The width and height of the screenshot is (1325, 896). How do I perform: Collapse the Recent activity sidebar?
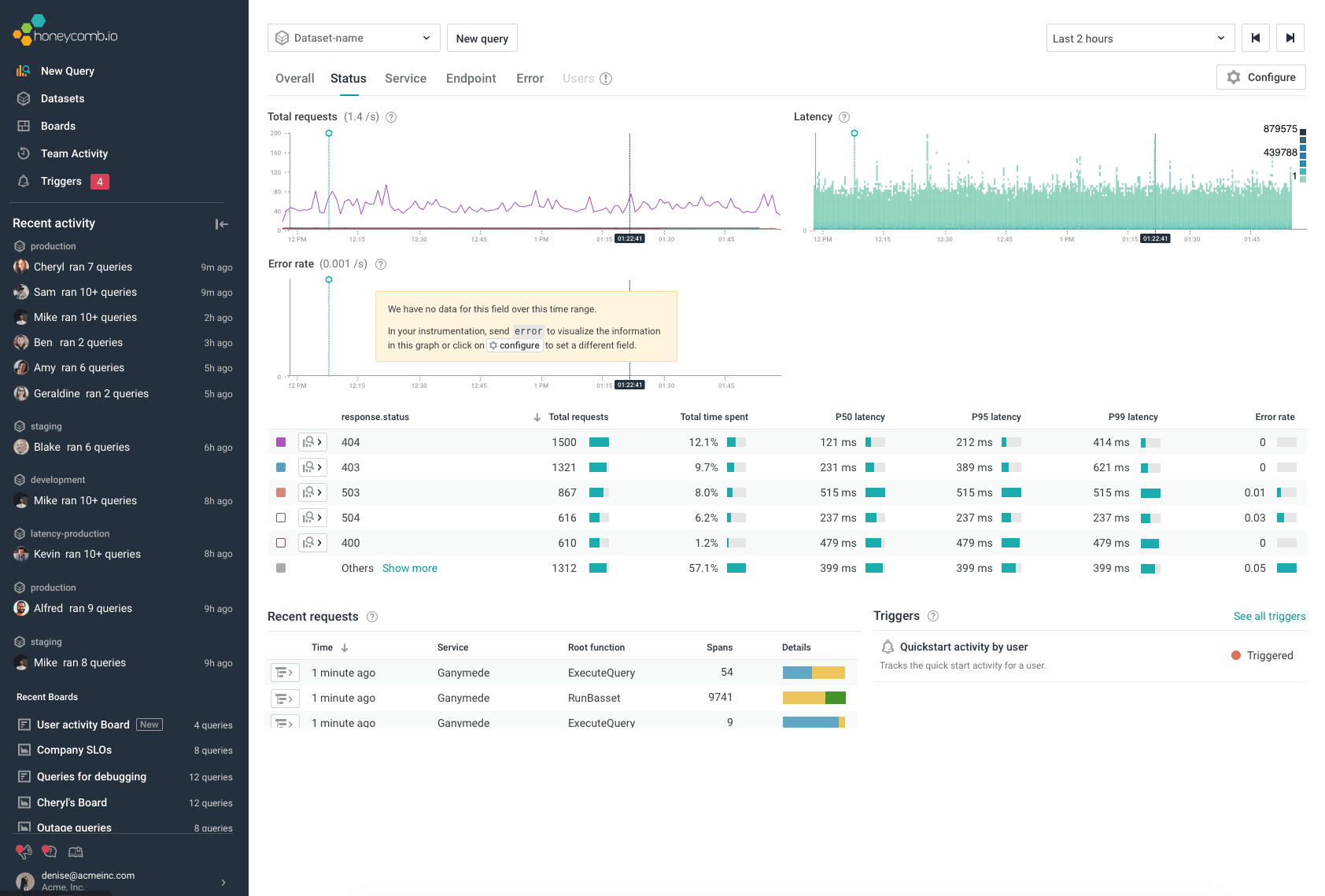tap(222, 224)
